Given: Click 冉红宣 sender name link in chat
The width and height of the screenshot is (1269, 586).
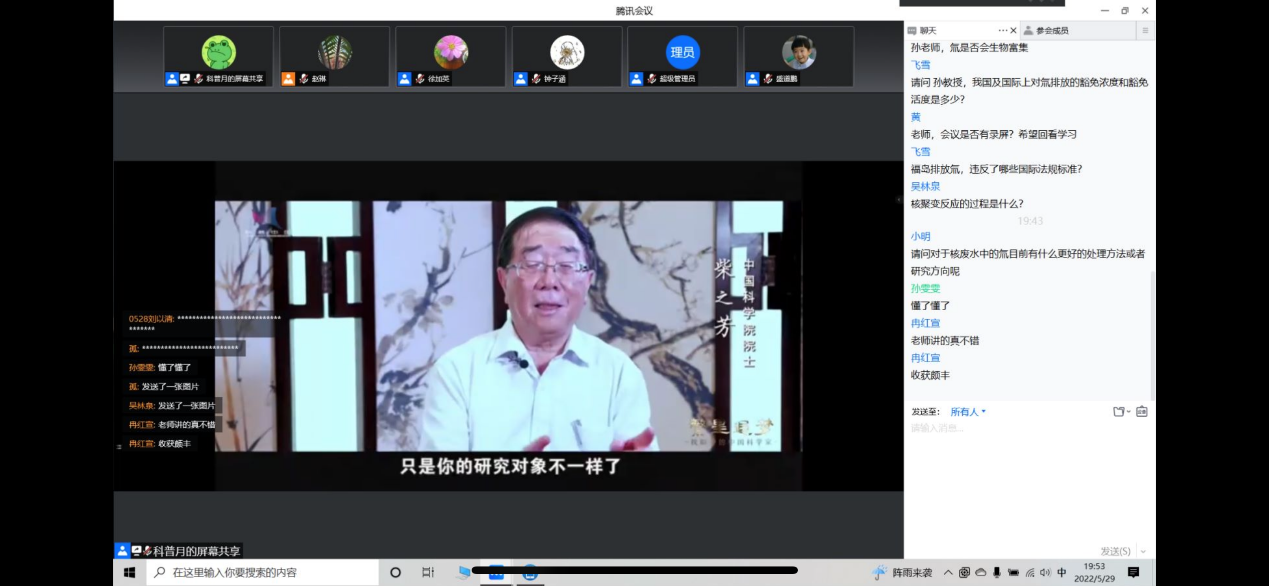Looking at the screenshot, I should pyautogui.click(x=925, y=323).
